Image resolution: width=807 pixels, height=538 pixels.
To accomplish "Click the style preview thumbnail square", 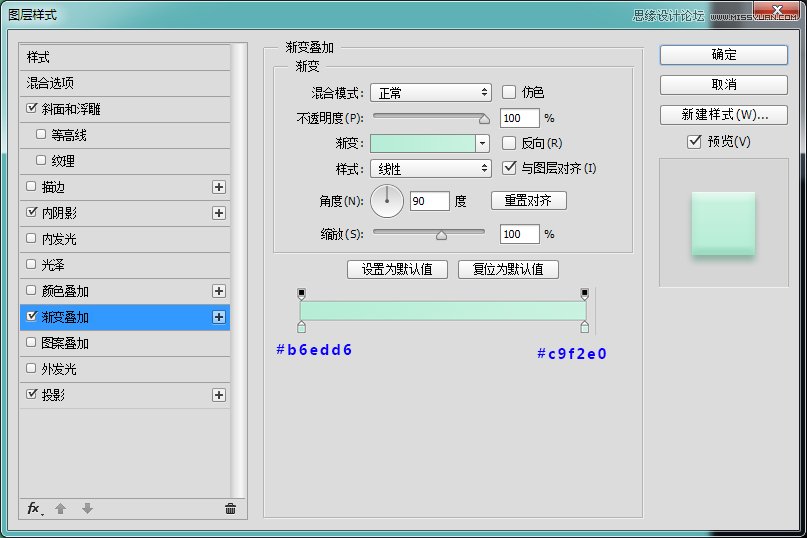I will (x=723, y=223).
